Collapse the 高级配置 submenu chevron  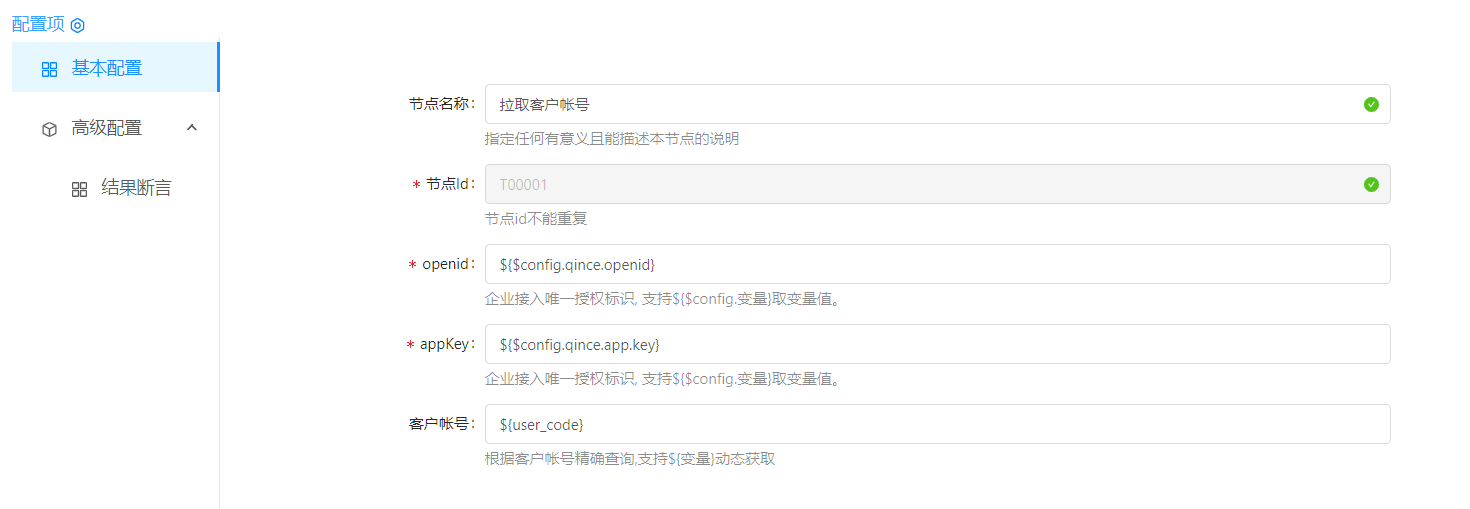192,128
